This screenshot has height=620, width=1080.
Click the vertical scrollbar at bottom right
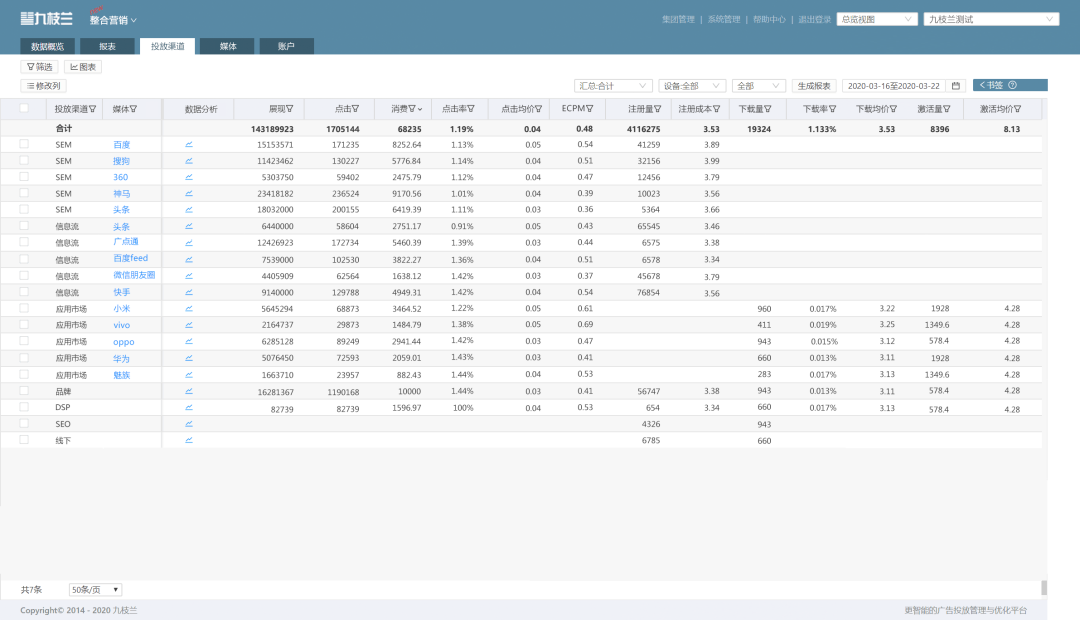pos(1044,588)
